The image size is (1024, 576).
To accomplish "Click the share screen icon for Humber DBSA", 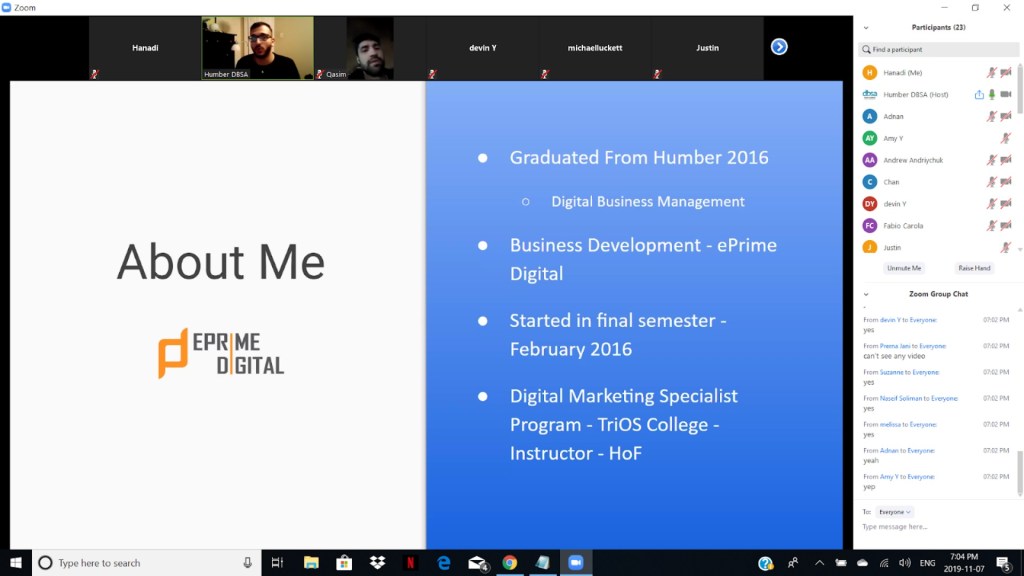I will (979, 95).
